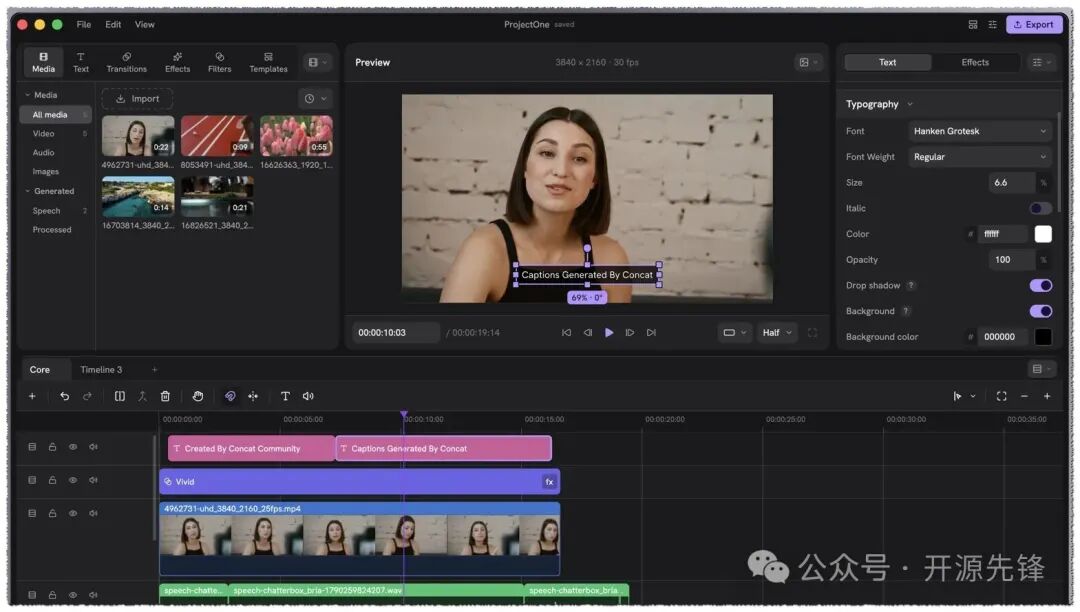Delete the selected clip with trash icon
Viewport: 1080px width, 612px height.
click(x=165, y=397)
